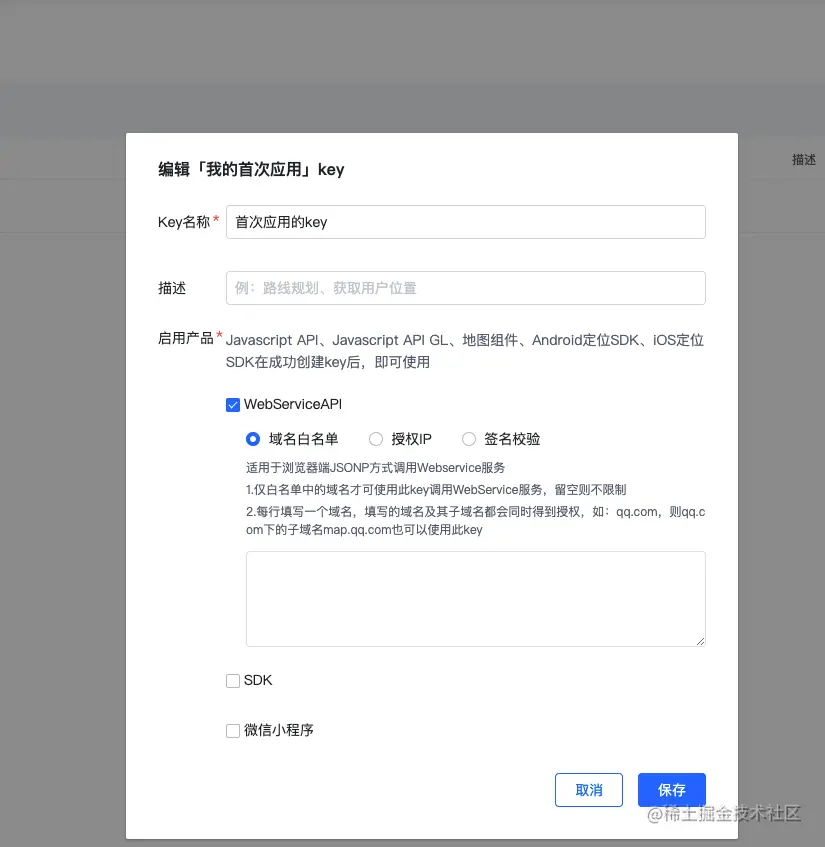This screenshot has height=847, width=825.
Task: Enable the SDK checkbox
Action: tap(233, 681)
